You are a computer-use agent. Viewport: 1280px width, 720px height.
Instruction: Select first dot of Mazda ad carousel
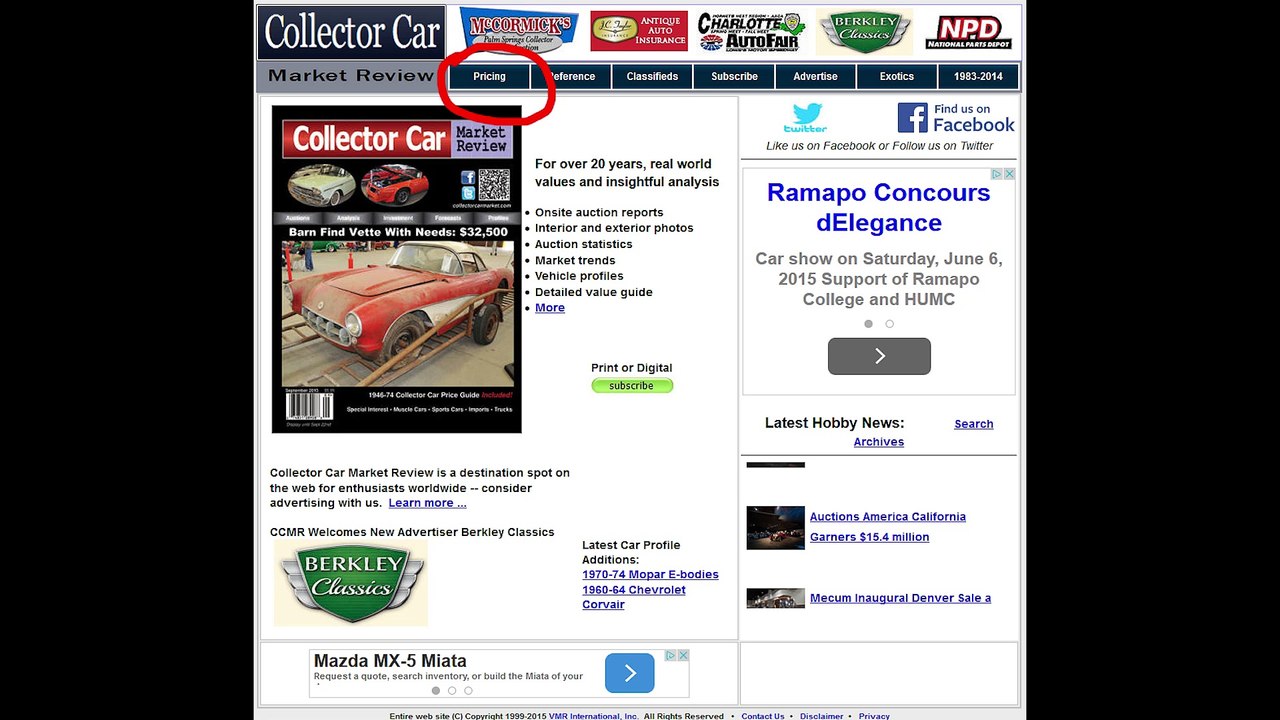coord(436,690)
